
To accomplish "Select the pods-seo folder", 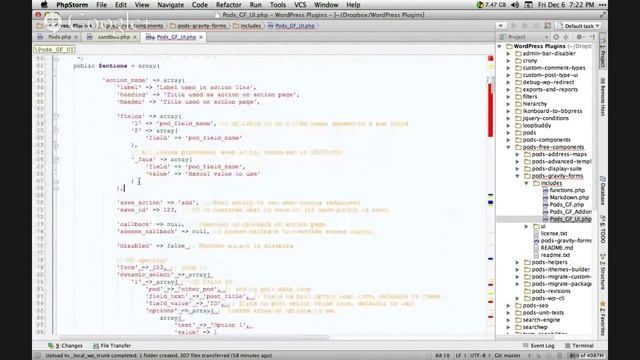I will tap(535, 305).
